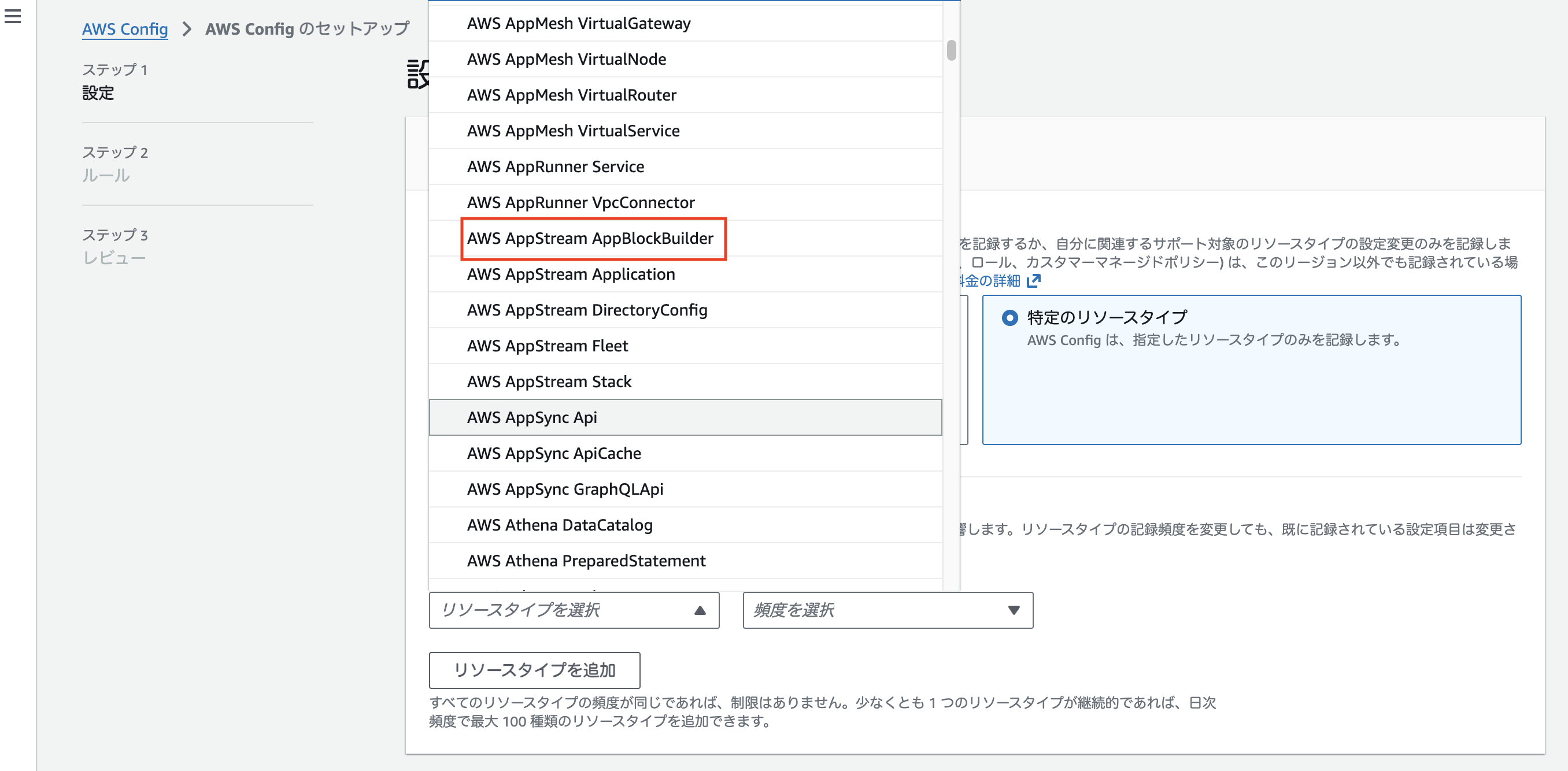Choose AWS AppRunner Service resource type
The width and height of the screenshot is (1568, 771).
[555, 166]
